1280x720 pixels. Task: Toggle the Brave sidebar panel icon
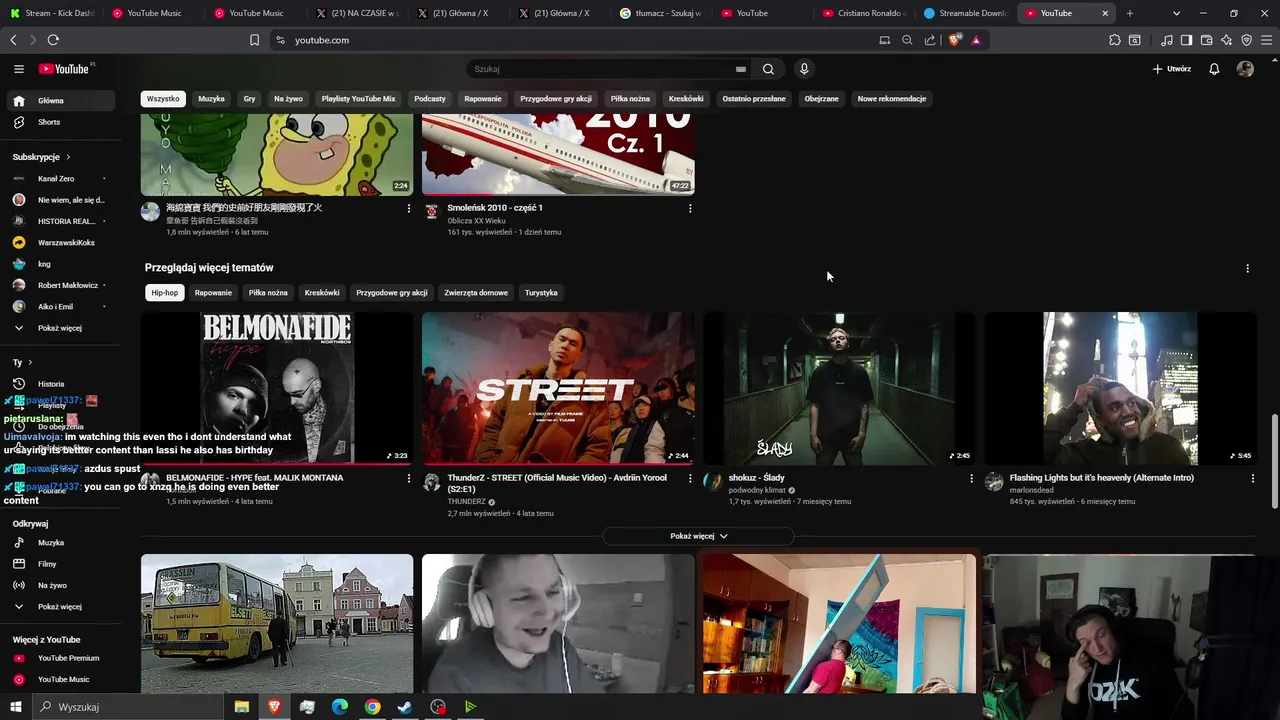1186,40
